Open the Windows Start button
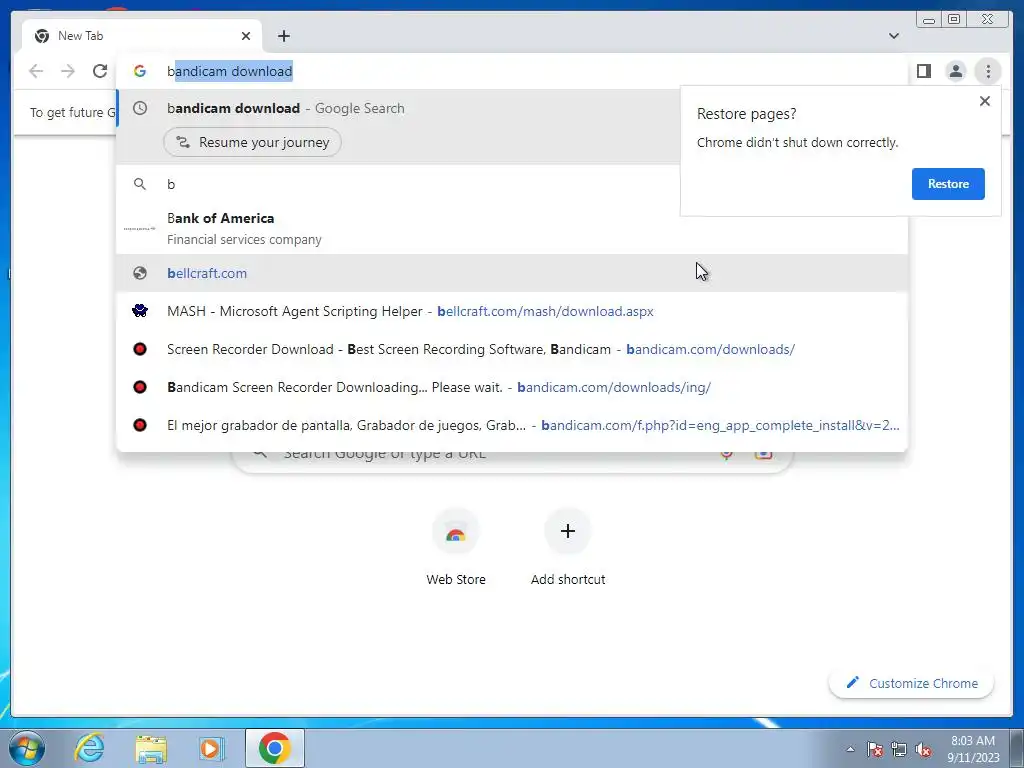The width and height of the screenshot is (1024, 768). click(27, 748)
